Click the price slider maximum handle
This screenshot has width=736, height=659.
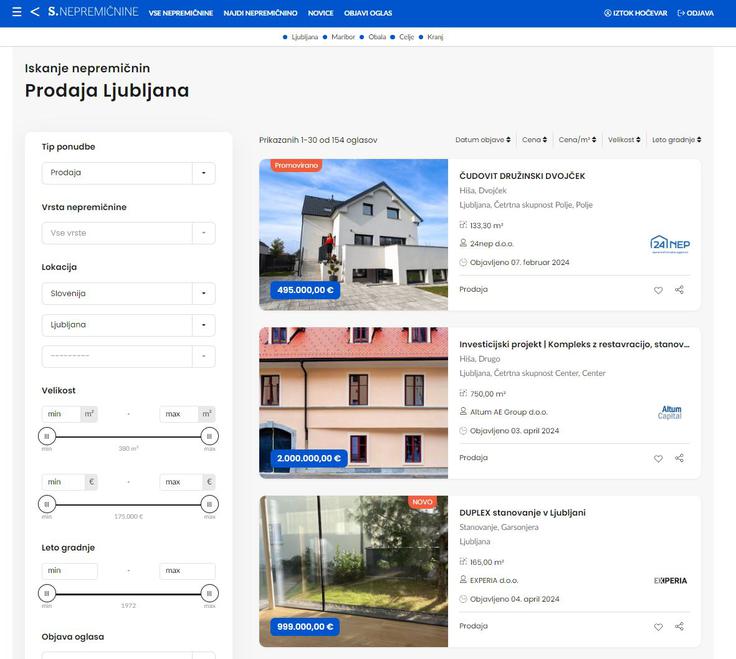[209, 505]
